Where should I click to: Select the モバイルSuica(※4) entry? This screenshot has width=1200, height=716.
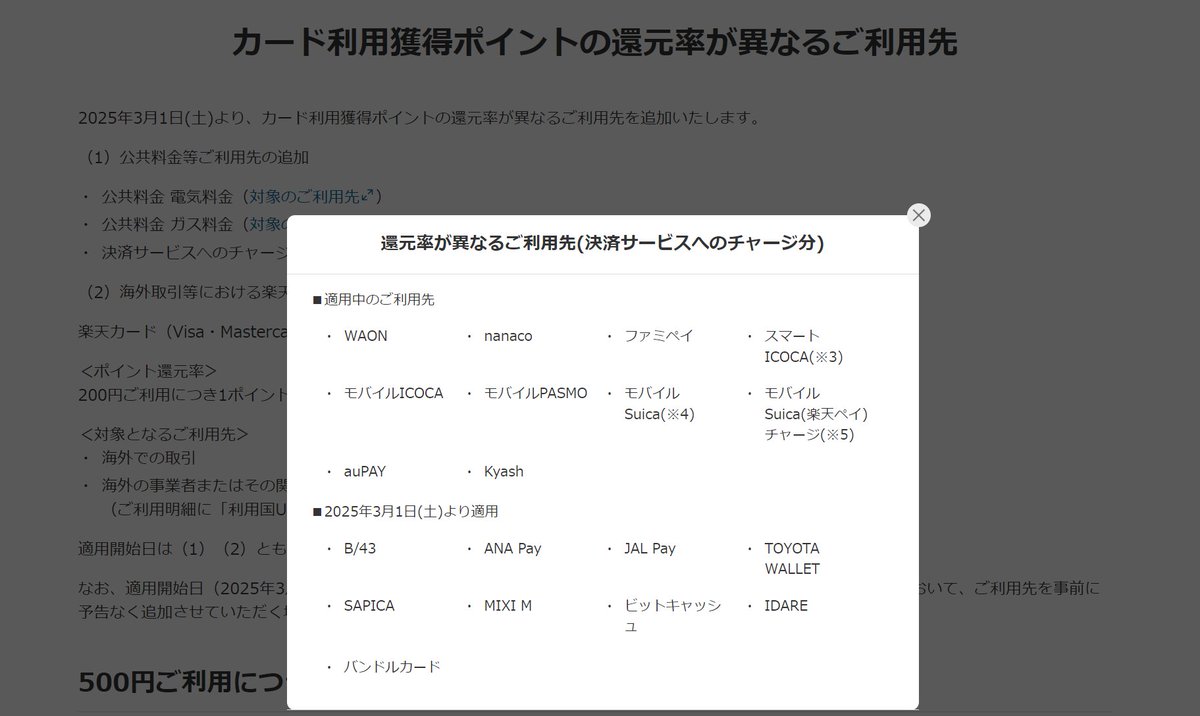659,403
